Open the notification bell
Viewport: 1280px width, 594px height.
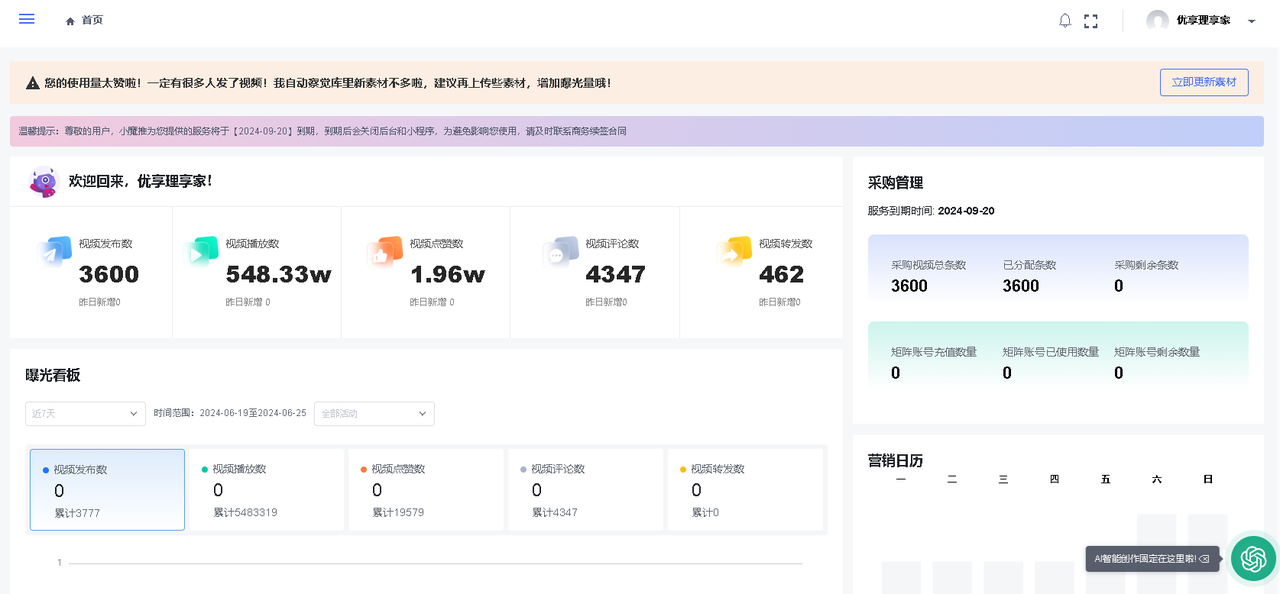pos(1064,19)
